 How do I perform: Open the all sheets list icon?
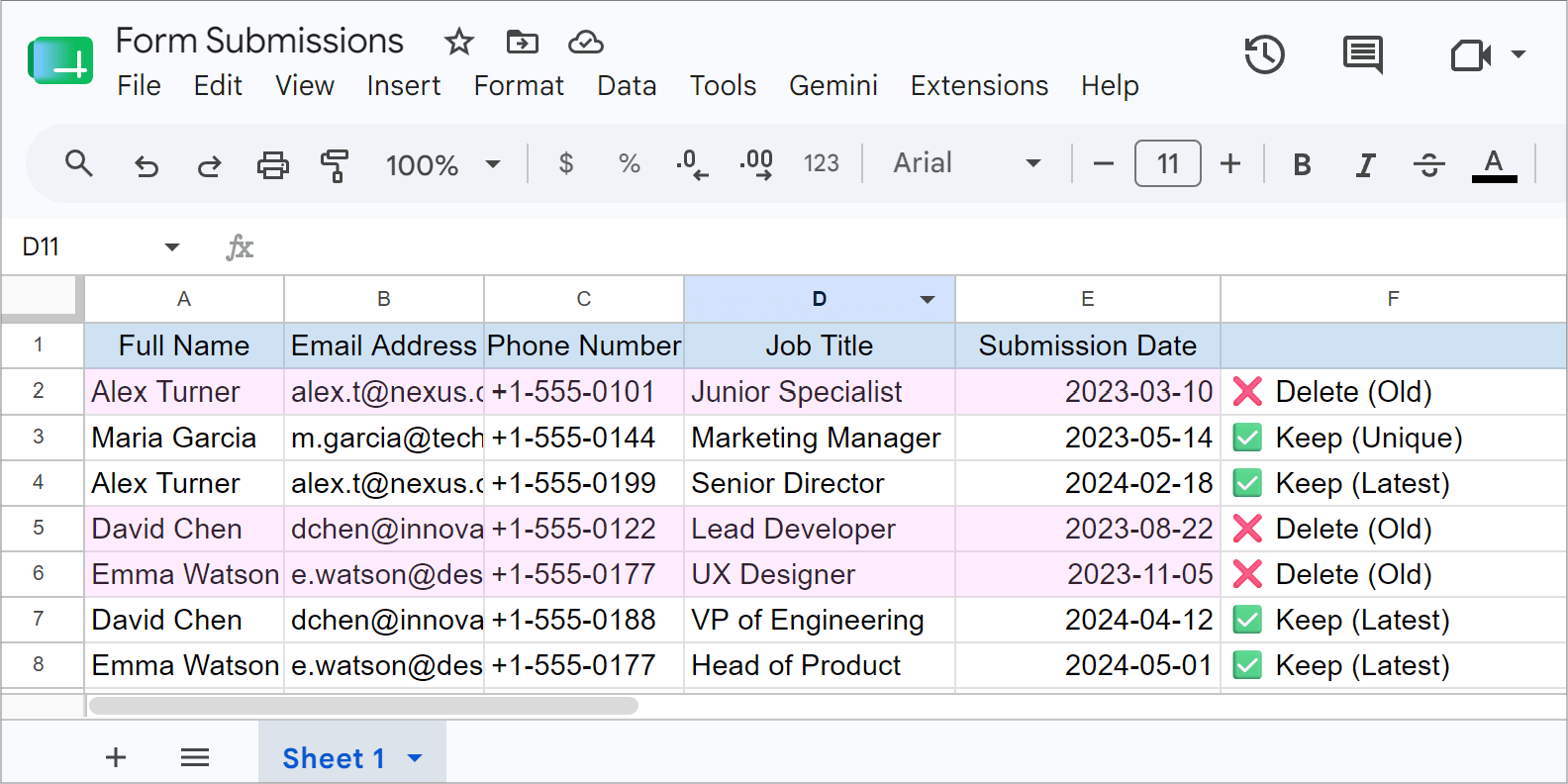pyautogui.click(x=195, y=757)
